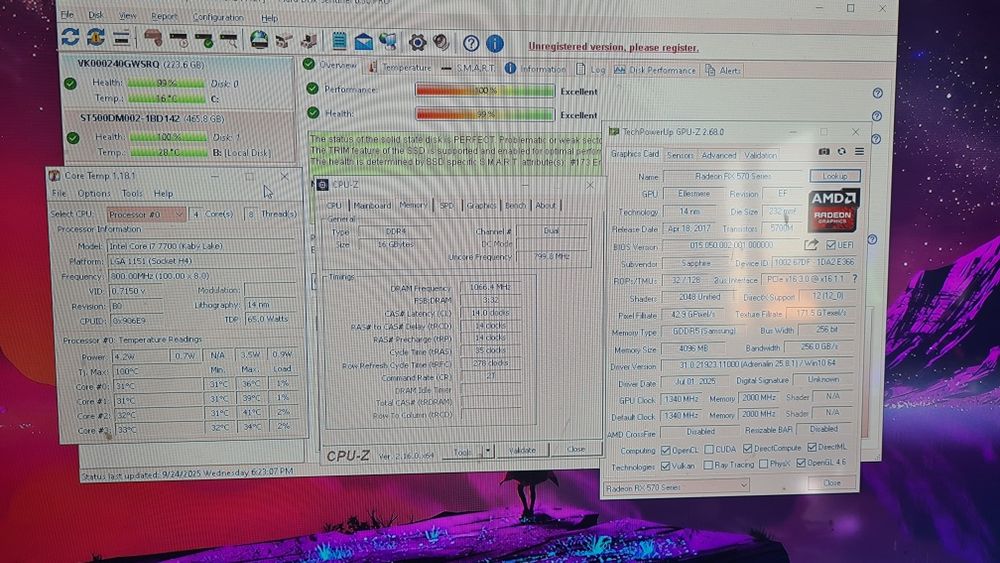Click the blue info icon in Sentinel toolbar
The image size is (1000, 563).
495,43
